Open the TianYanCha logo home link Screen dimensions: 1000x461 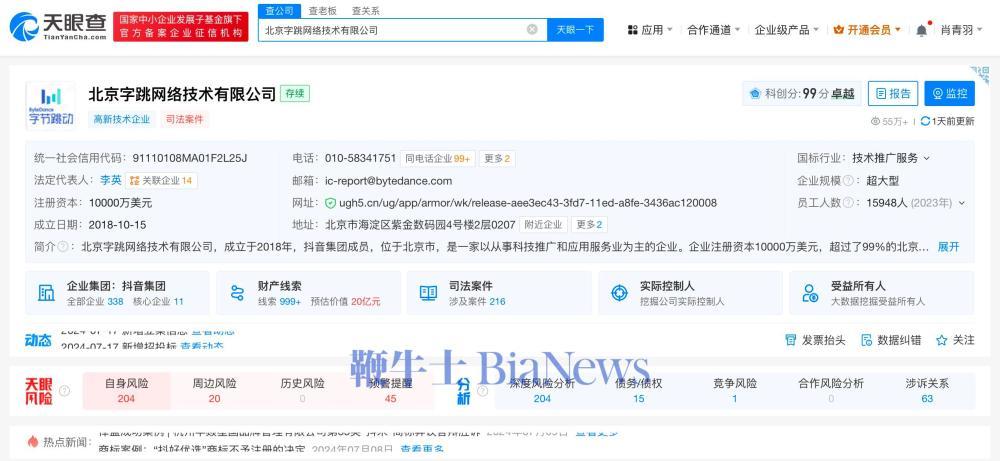[x=58, y=26]
